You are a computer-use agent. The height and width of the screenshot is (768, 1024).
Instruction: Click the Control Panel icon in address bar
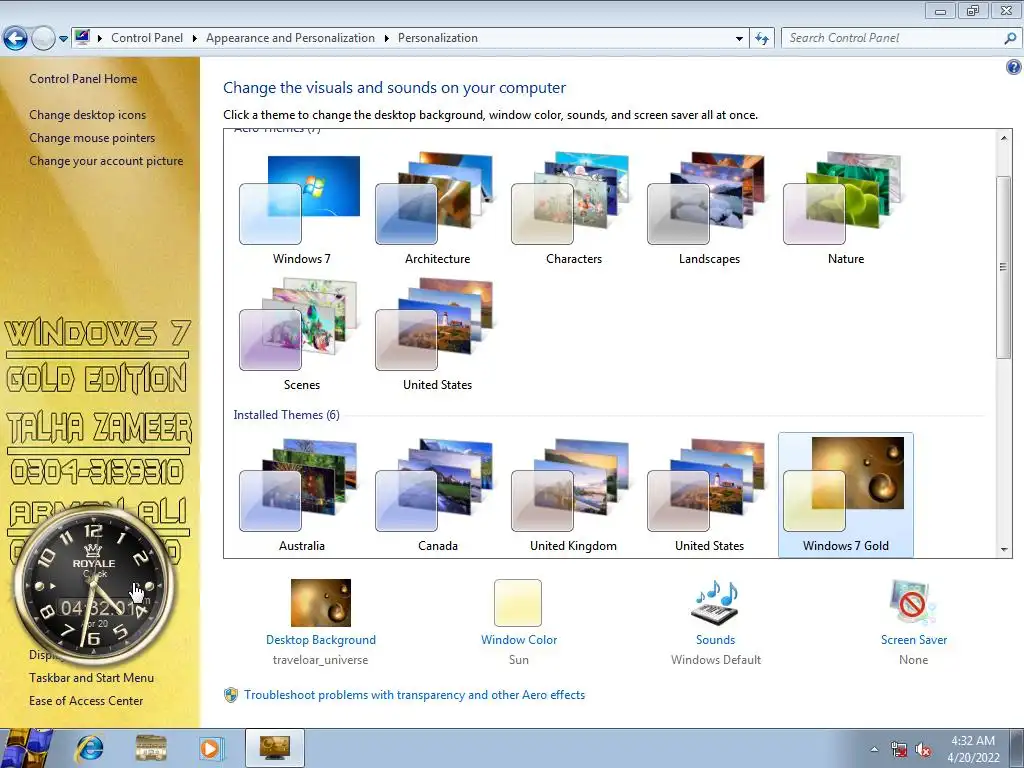[x=82, y=37]
